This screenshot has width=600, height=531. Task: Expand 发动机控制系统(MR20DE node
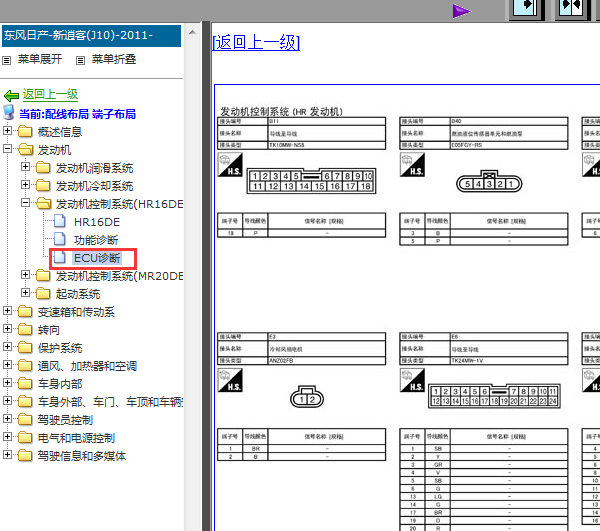25,274
